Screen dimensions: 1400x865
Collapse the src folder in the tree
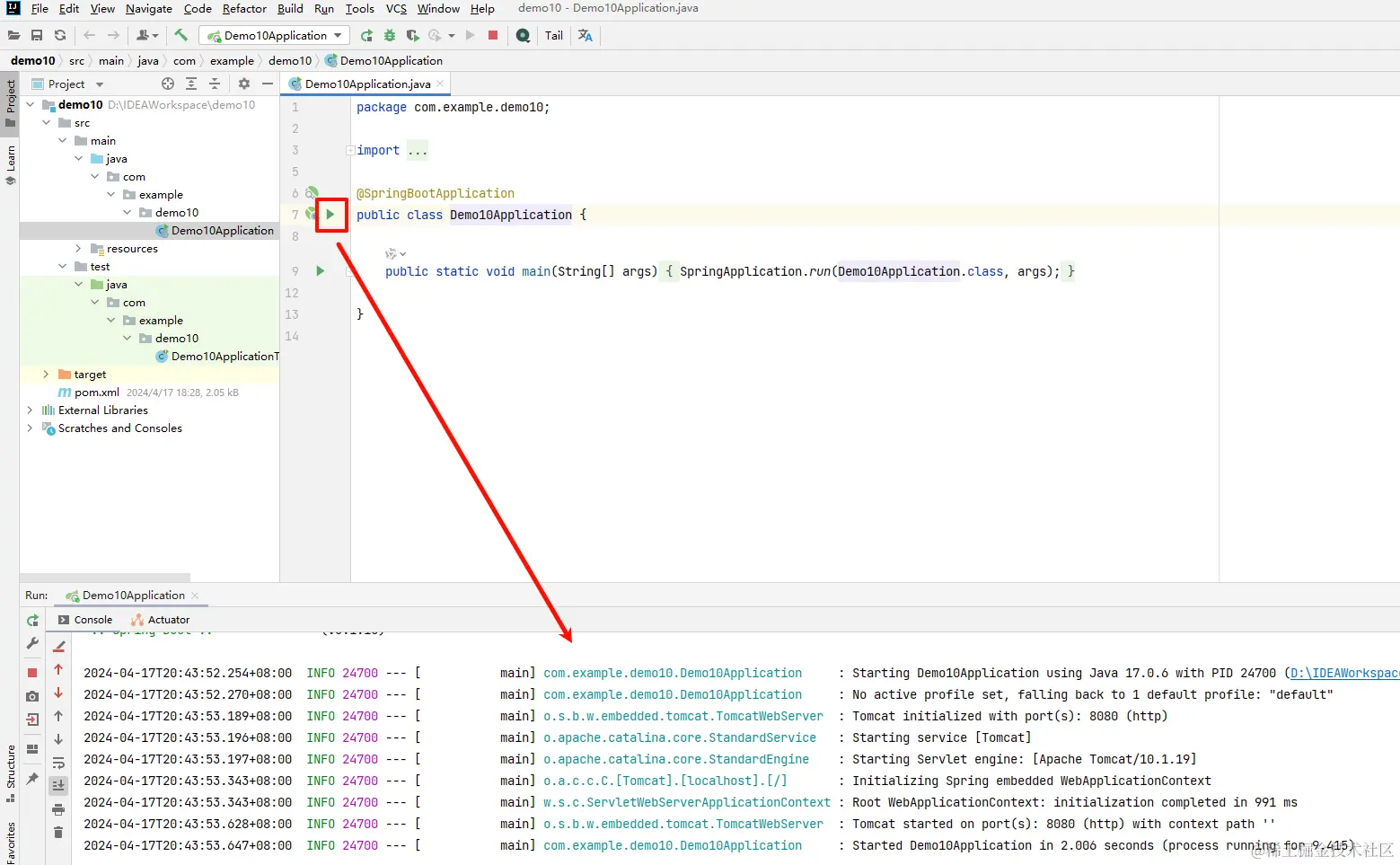[47, 123]
